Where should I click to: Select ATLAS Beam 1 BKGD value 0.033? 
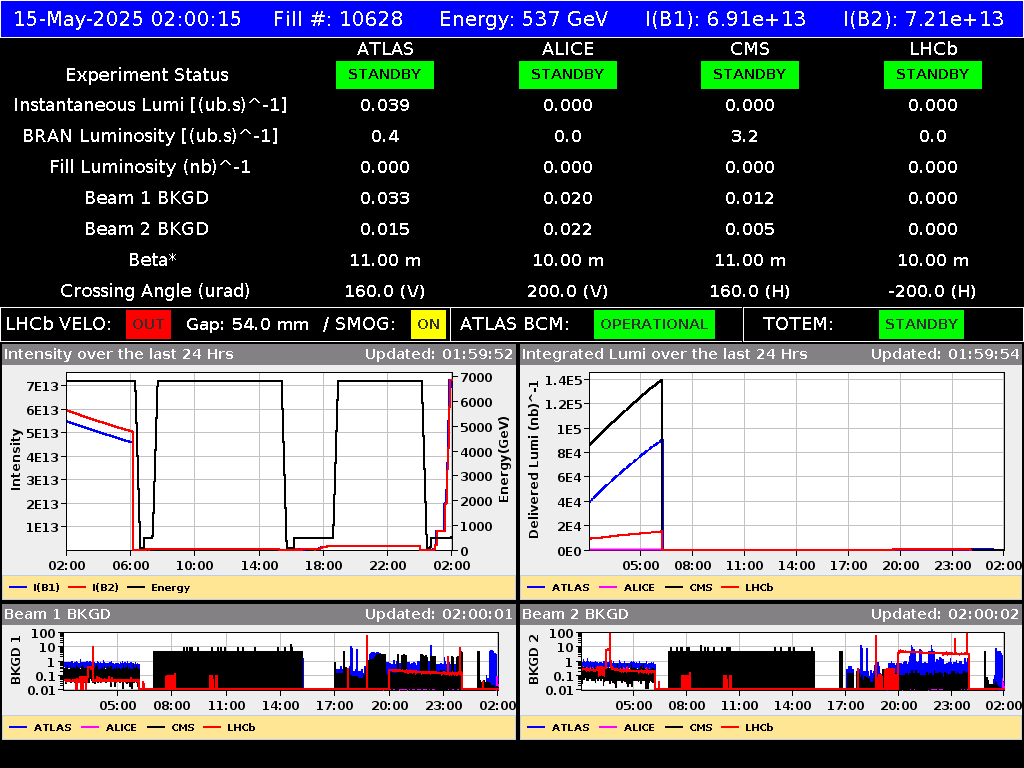pyautogui.click(x=385, y=198)
